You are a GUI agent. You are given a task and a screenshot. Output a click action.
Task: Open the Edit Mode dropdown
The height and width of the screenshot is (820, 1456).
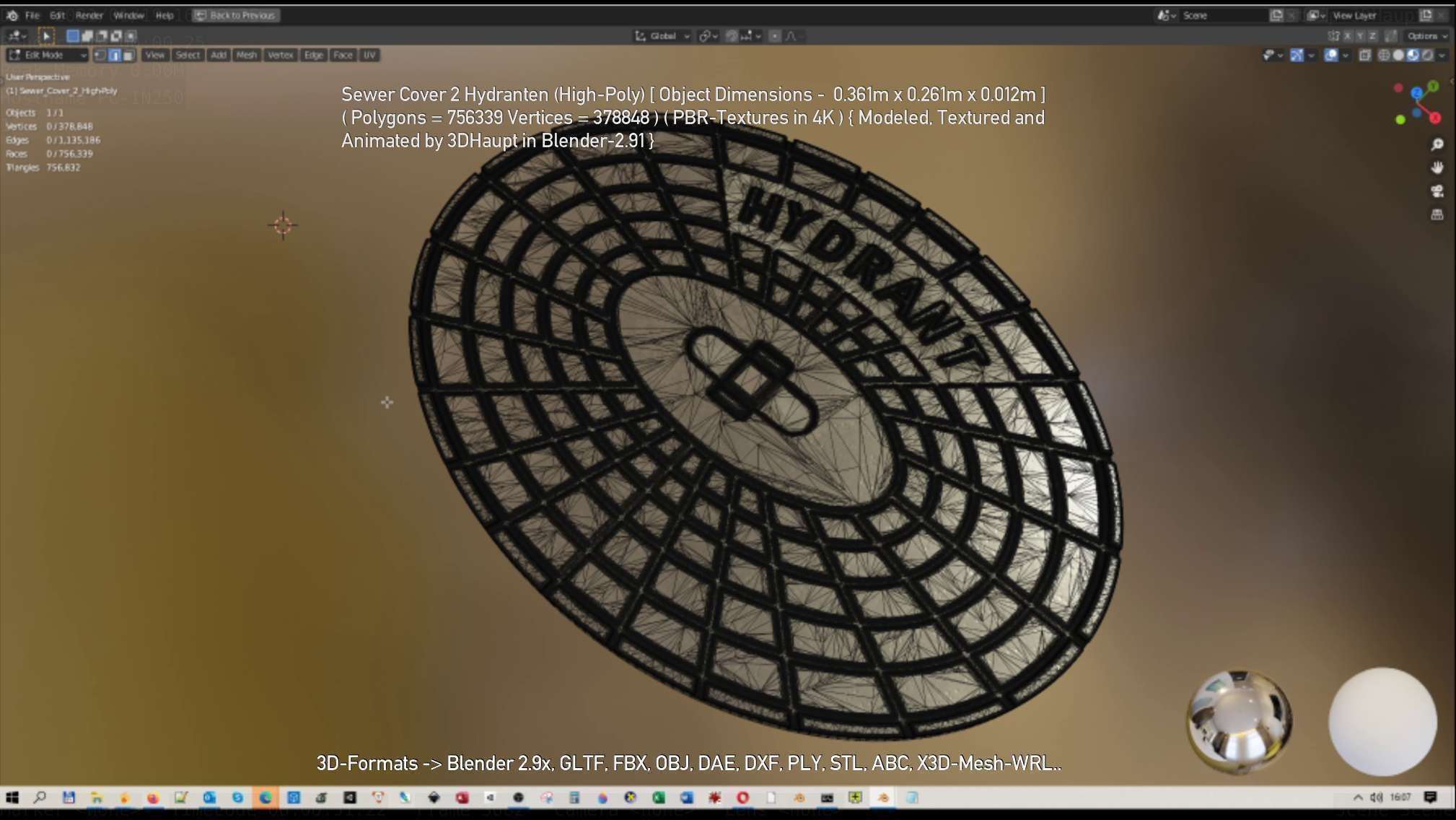47,55
